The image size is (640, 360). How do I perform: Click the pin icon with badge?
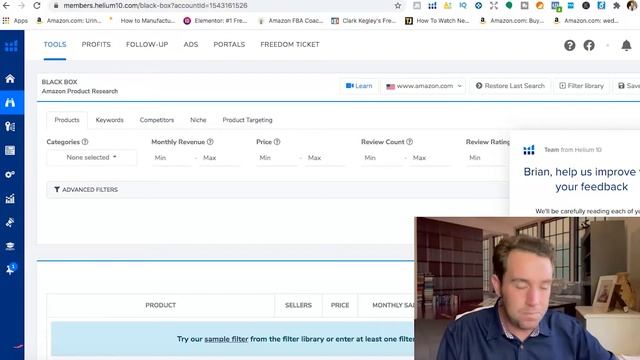11,269
